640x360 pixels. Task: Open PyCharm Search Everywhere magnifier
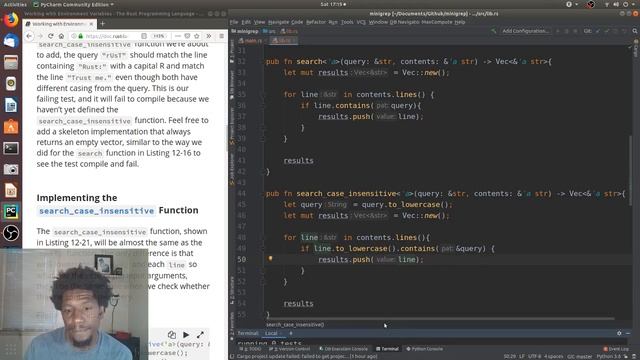(635, 31)
